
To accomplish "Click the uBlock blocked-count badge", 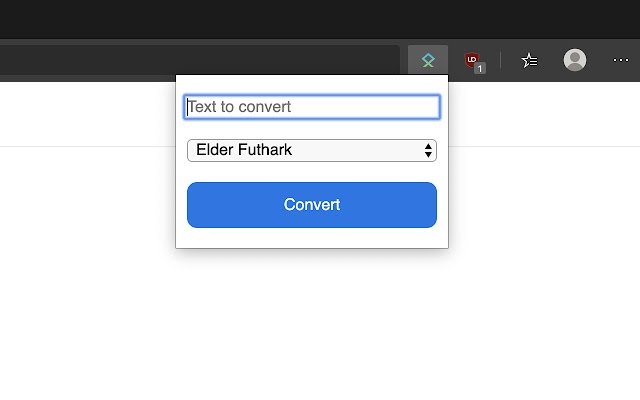I will pyautogui.click(x=480, y=69).
